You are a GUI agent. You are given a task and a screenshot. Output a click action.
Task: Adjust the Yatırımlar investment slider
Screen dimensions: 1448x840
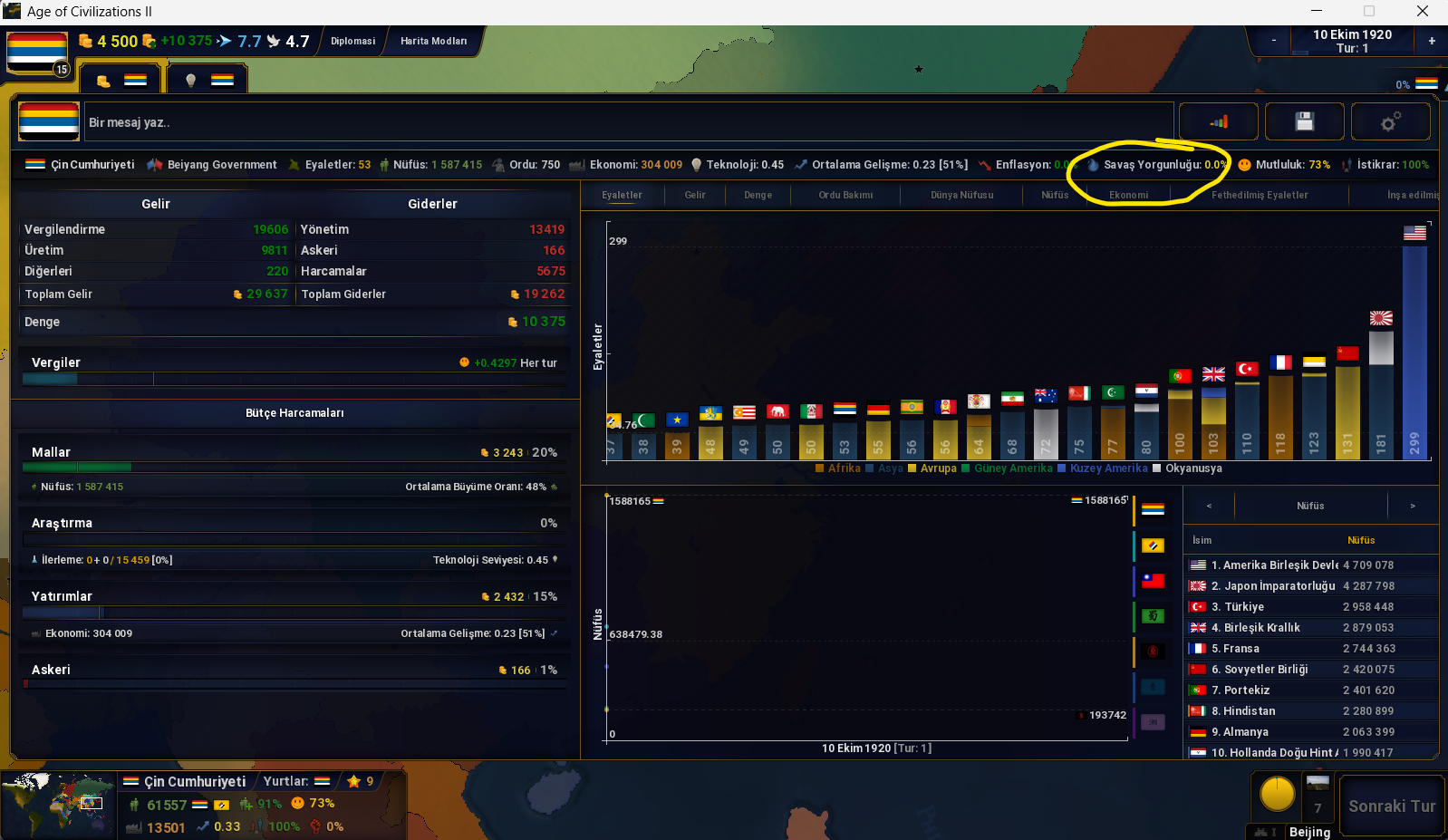click(x=294, y=613)
